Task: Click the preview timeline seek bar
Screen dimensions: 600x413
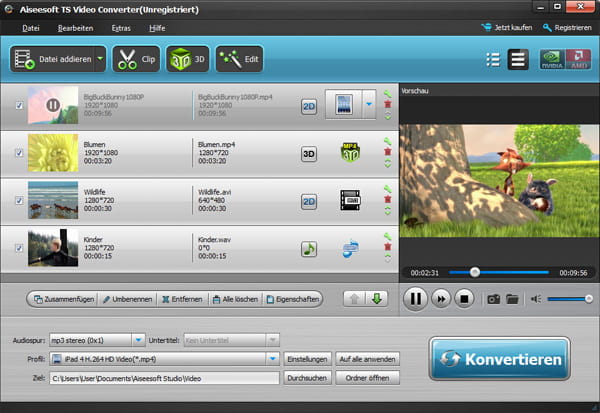Action: pos(499,273)
